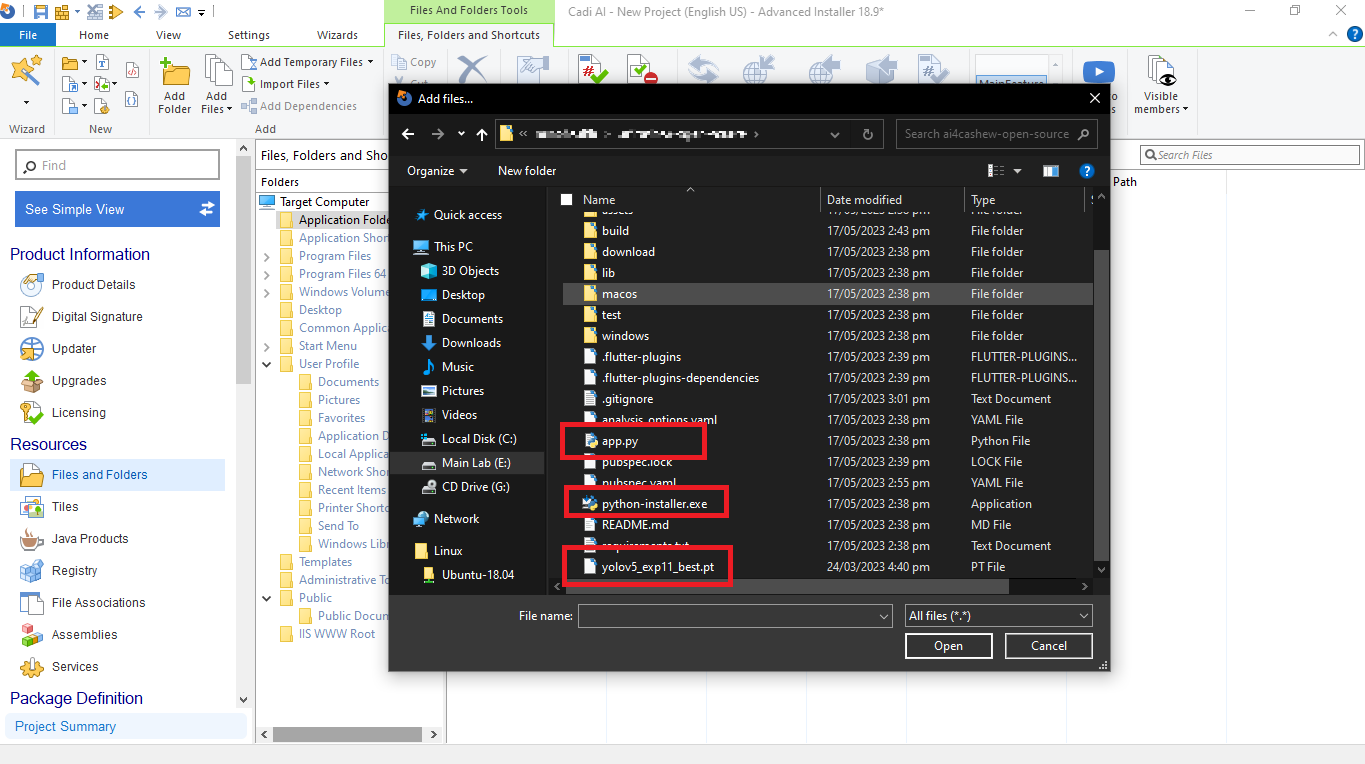Viewport: 1365px width, 764px height.
Task: Select README.md file
Action: tap(635, 525)
